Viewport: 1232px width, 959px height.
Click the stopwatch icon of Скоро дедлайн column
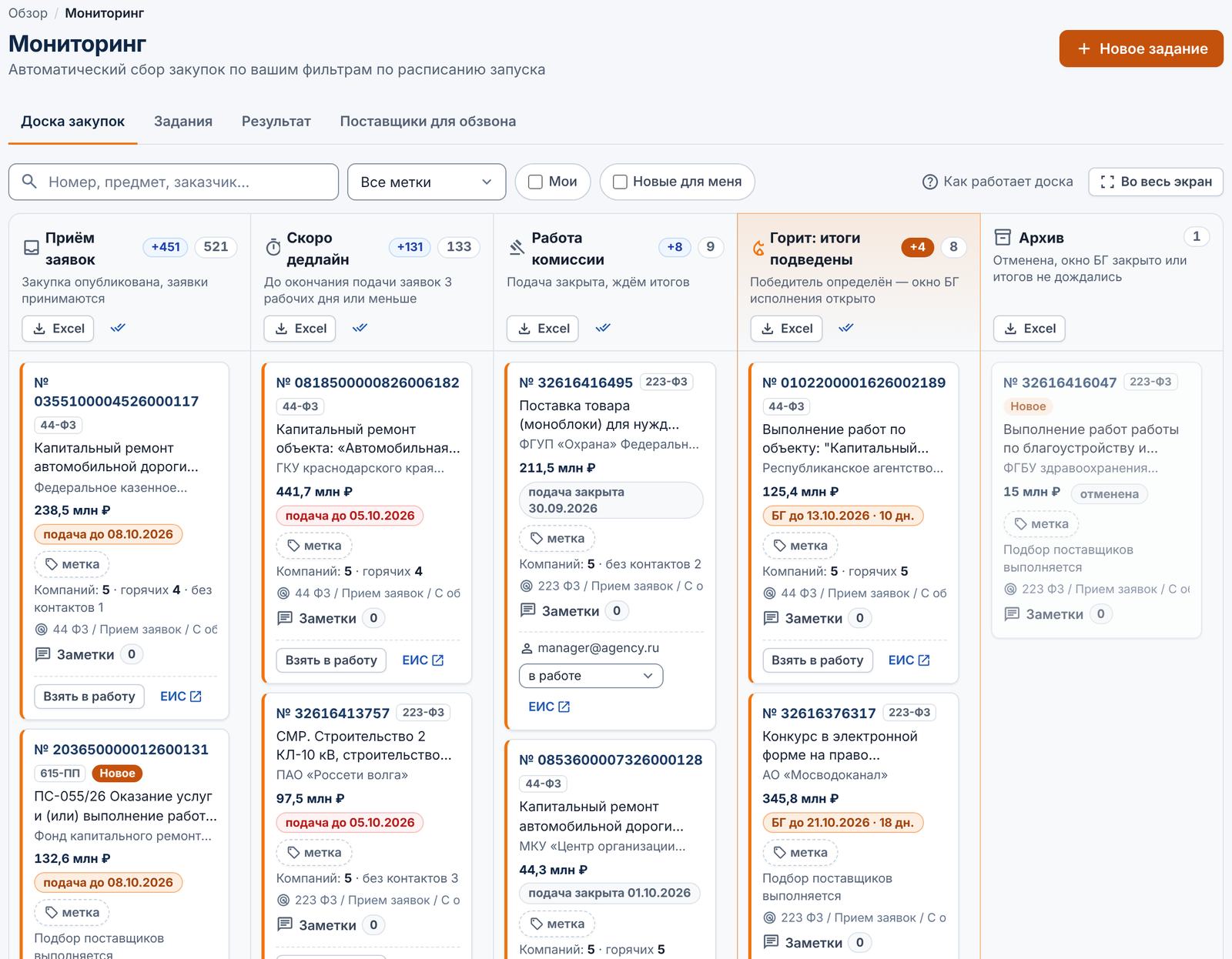click(x=273, y=248)
